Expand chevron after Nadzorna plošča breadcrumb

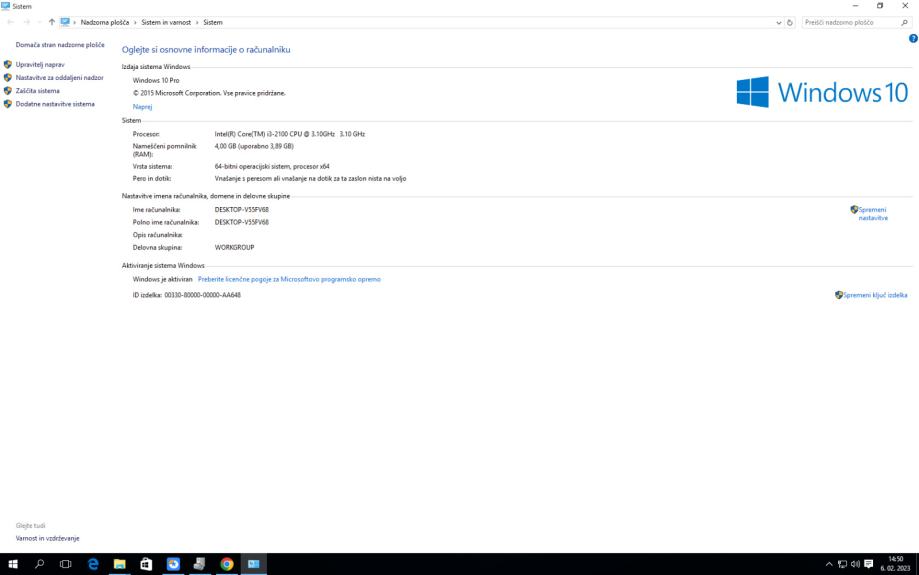pos(135,22)
